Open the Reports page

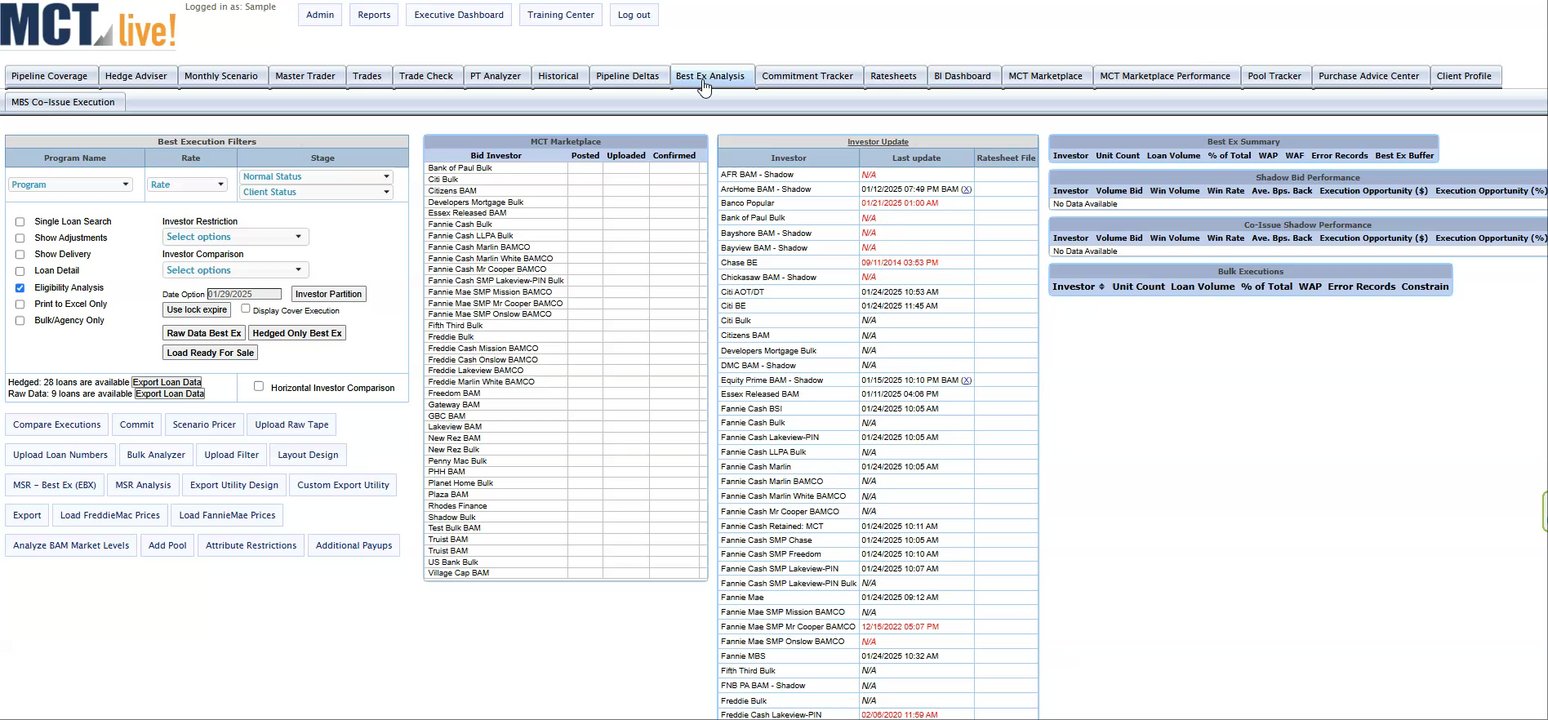click(x=374, y=15)
